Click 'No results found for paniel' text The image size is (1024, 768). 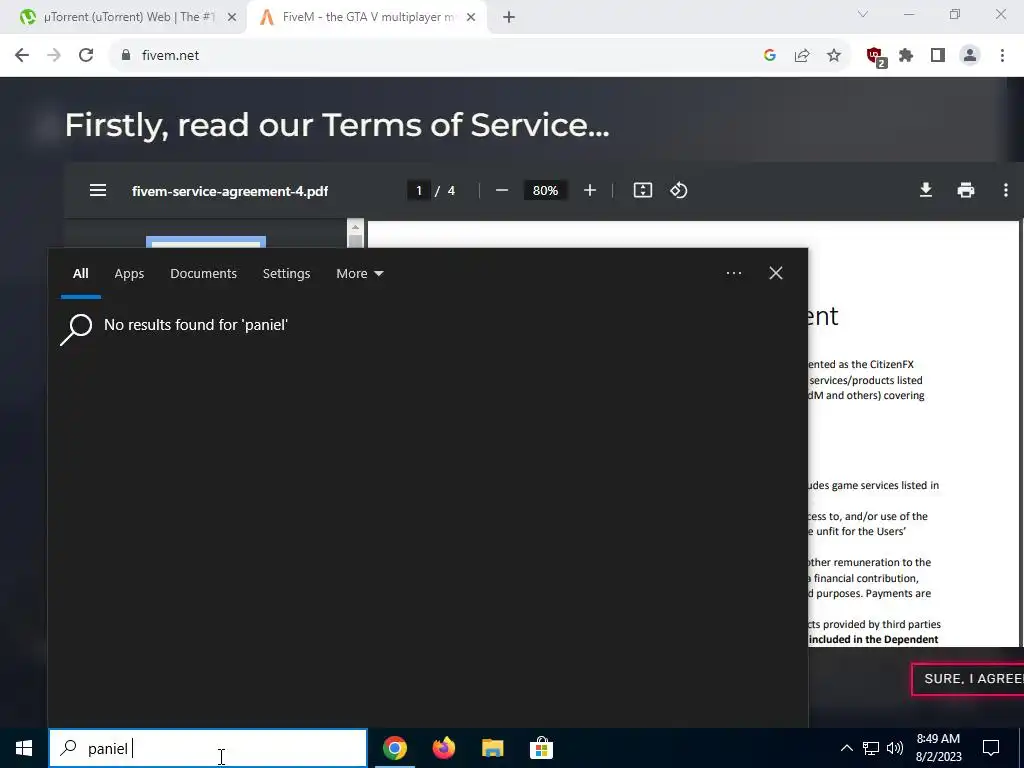196,325
